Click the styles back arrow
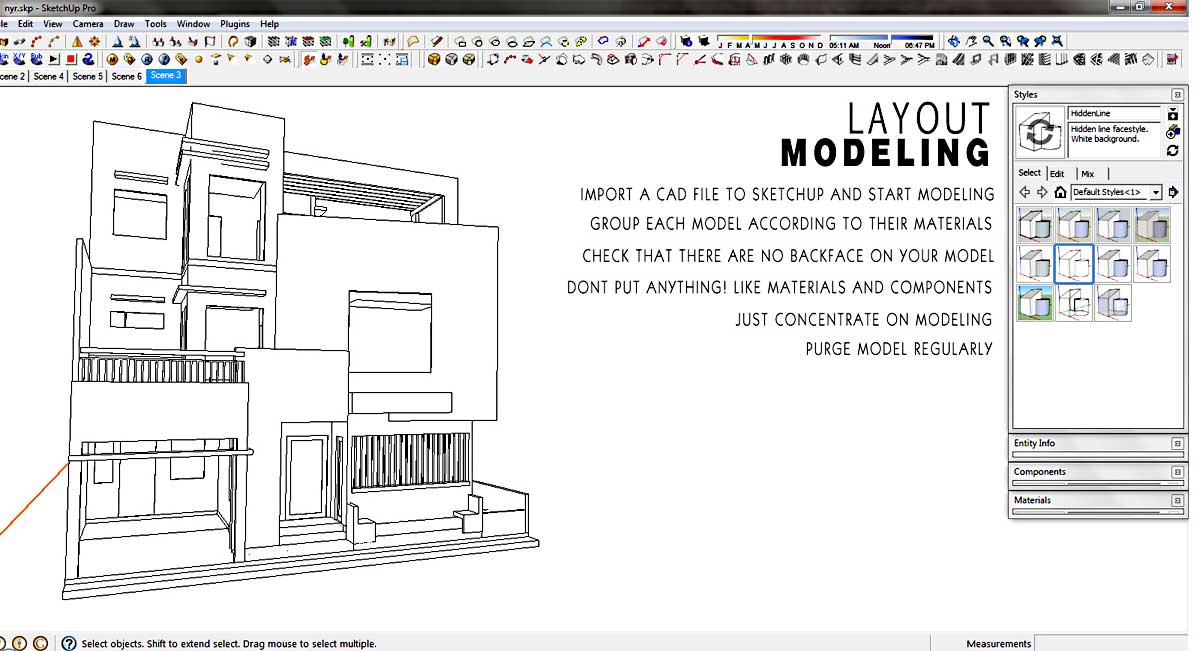The image size is (1200, 651). click(x=1024, y=192)
